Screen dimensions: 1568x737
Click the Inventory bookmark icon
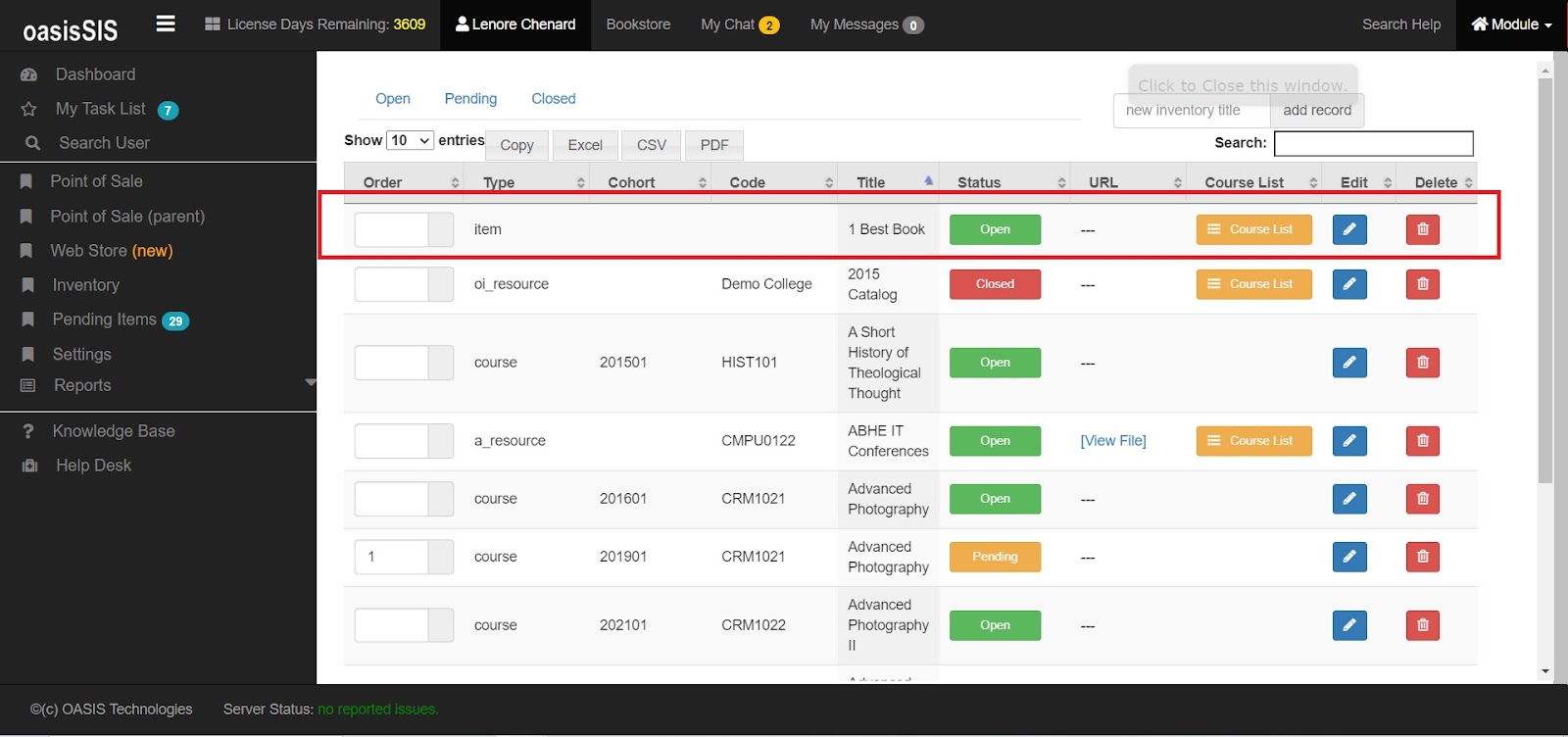click(28, 285)
